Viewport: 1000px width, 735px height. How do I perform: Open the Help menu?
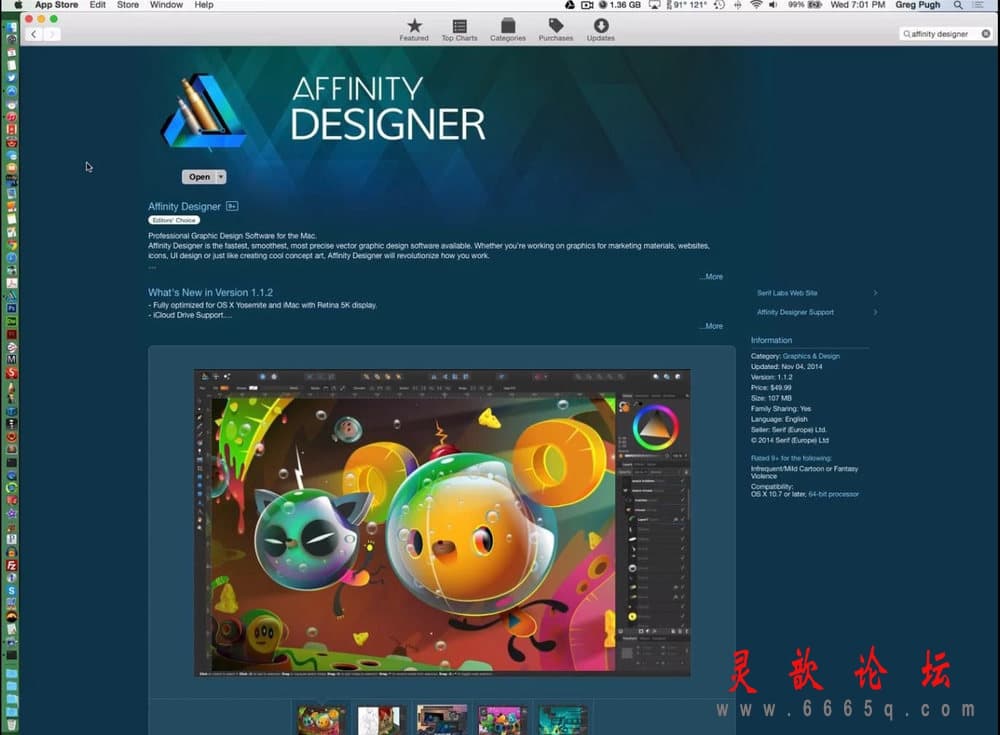click(x=204, y=4)
